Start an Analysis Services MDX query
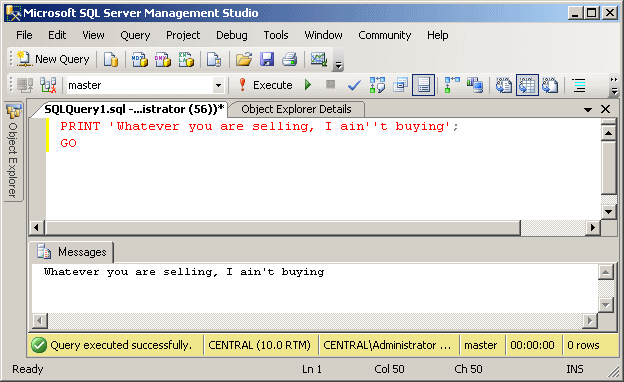 (x=139, y=59)
